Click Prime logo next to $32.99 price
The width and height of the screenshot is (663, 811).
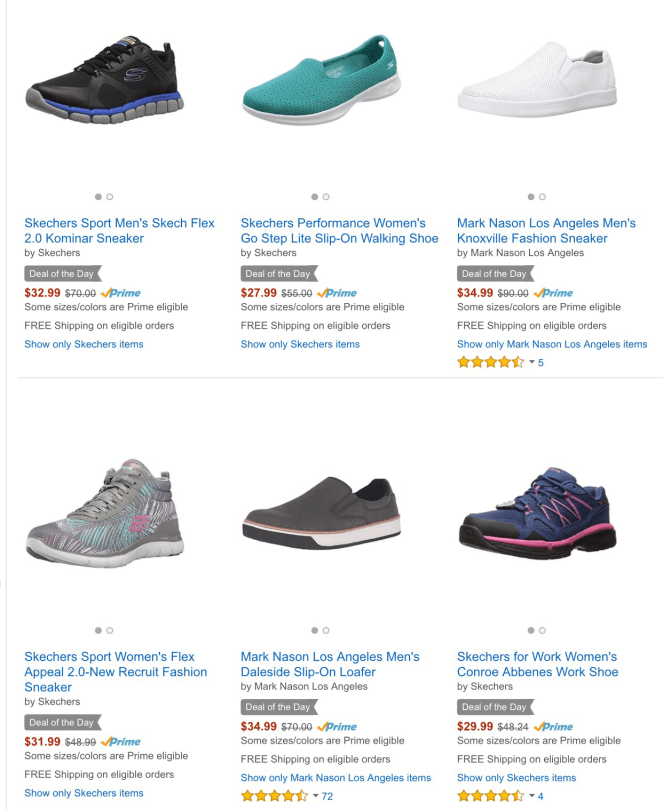pos(121,293)
